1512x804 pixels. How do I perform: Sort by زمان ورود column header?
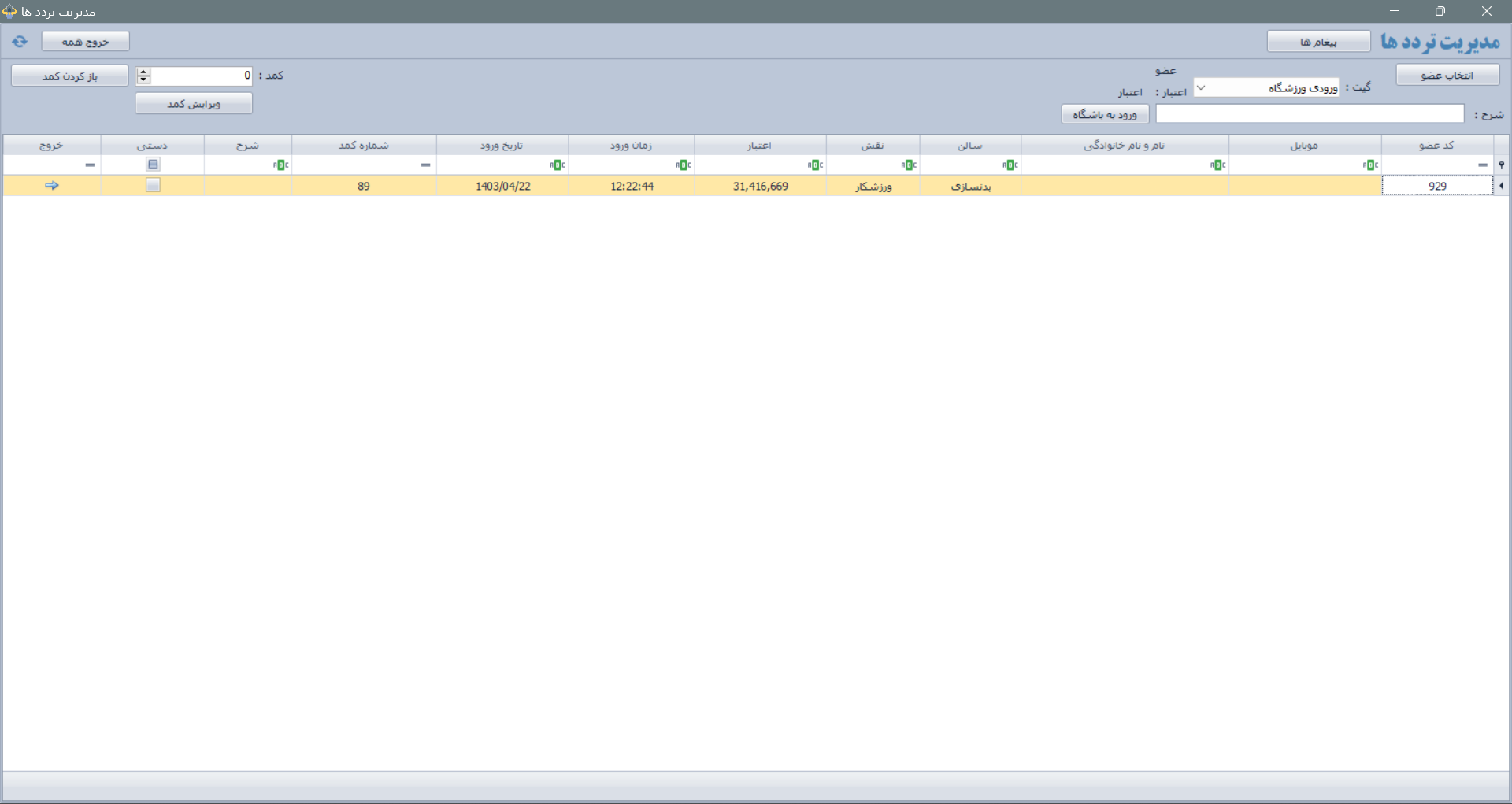[x=631, y=146]
